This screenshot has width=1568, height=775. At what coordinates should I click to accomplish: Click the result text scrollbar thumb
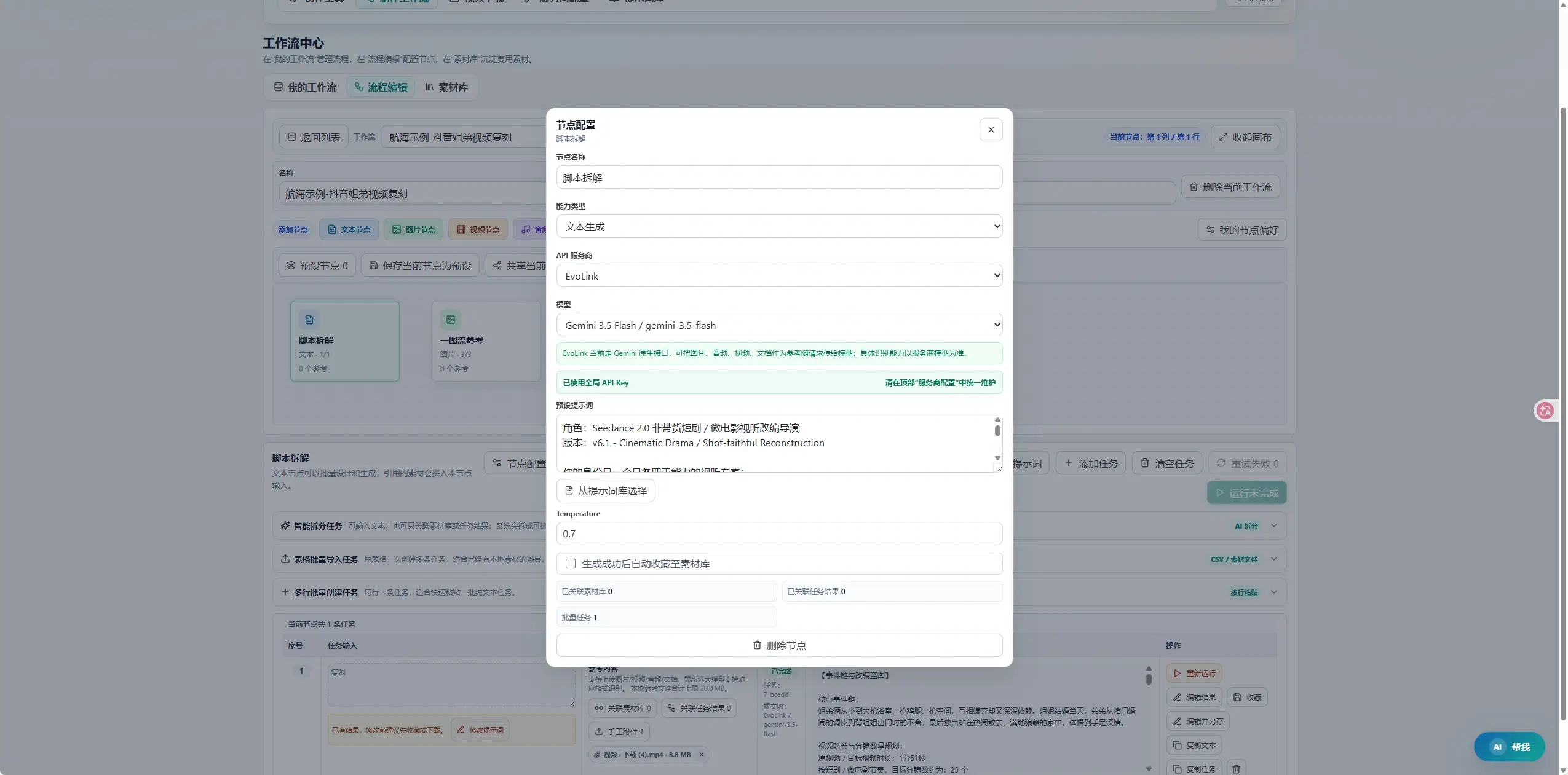click(1148, 679)
